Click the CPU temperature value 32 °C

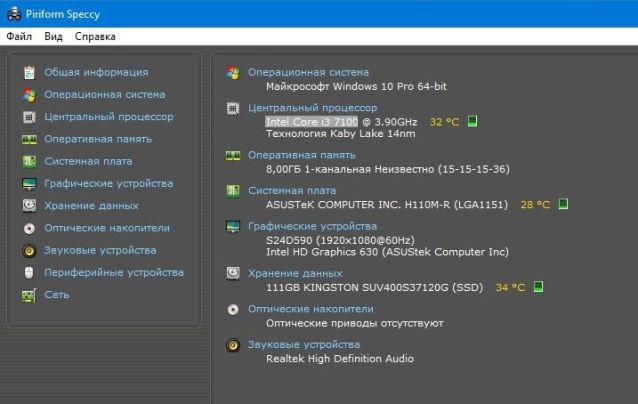click(x=444, y=122)
